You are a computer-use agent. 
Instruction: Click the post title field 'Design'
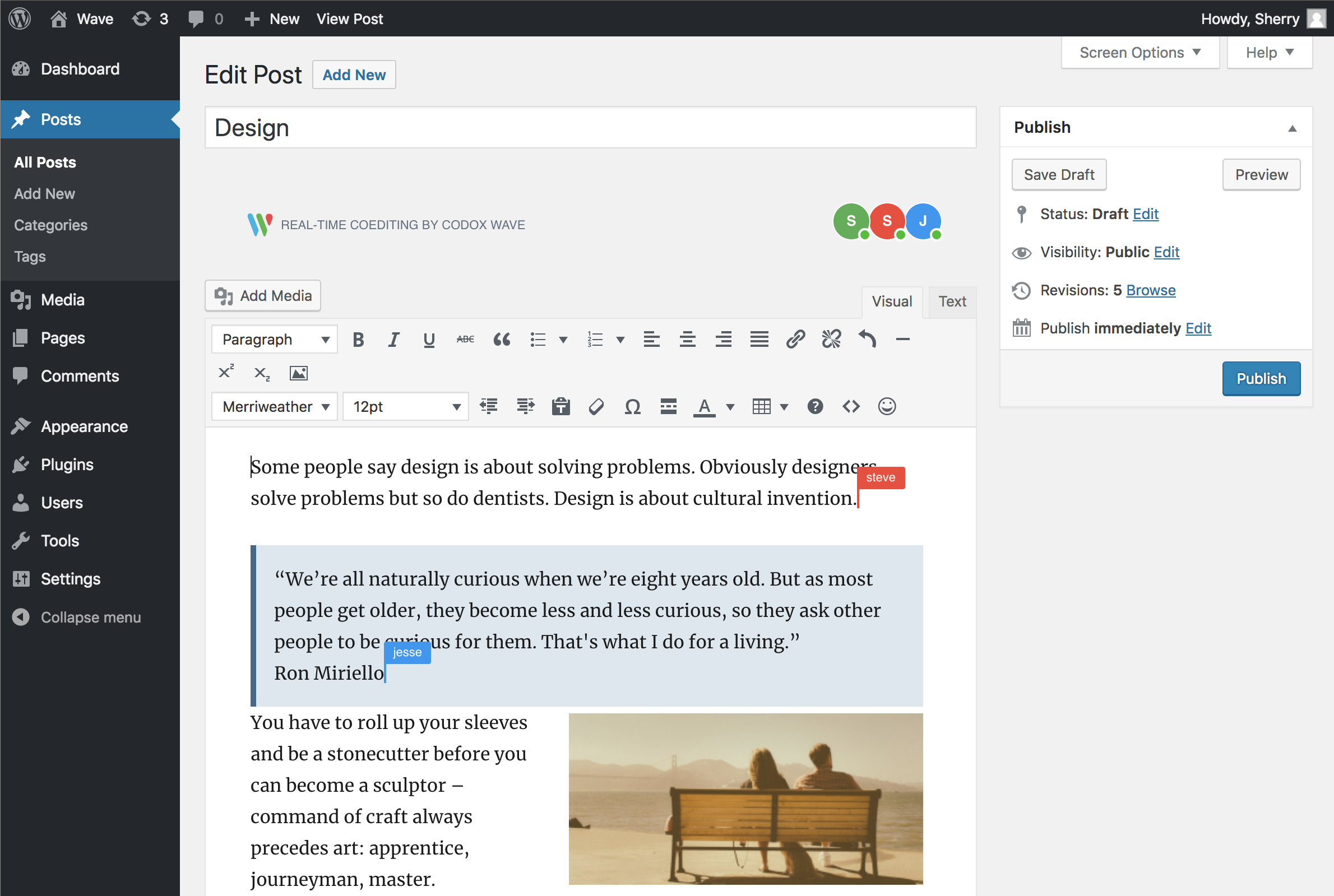coord(590,127)
